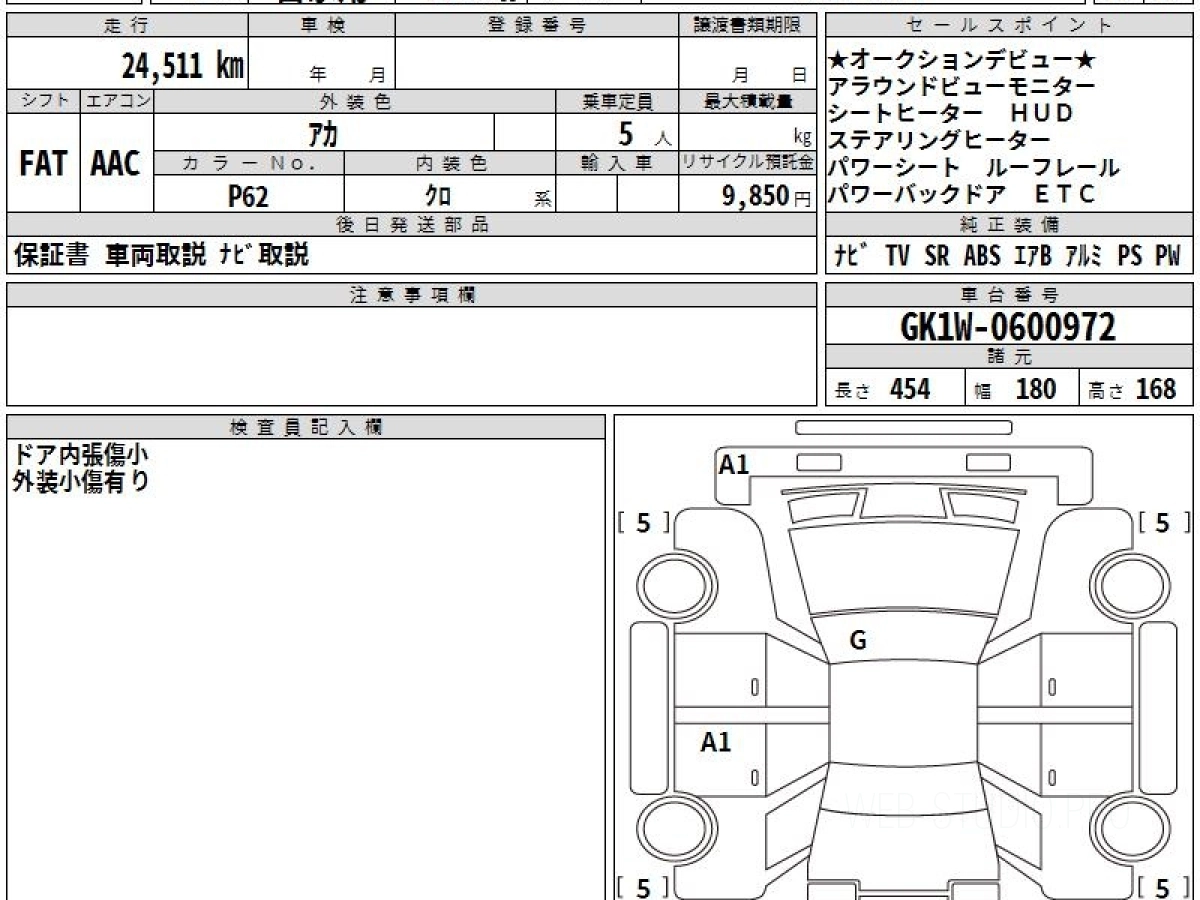
Task: Select the recycle deposit 9,850円
Action: (767, 196)
